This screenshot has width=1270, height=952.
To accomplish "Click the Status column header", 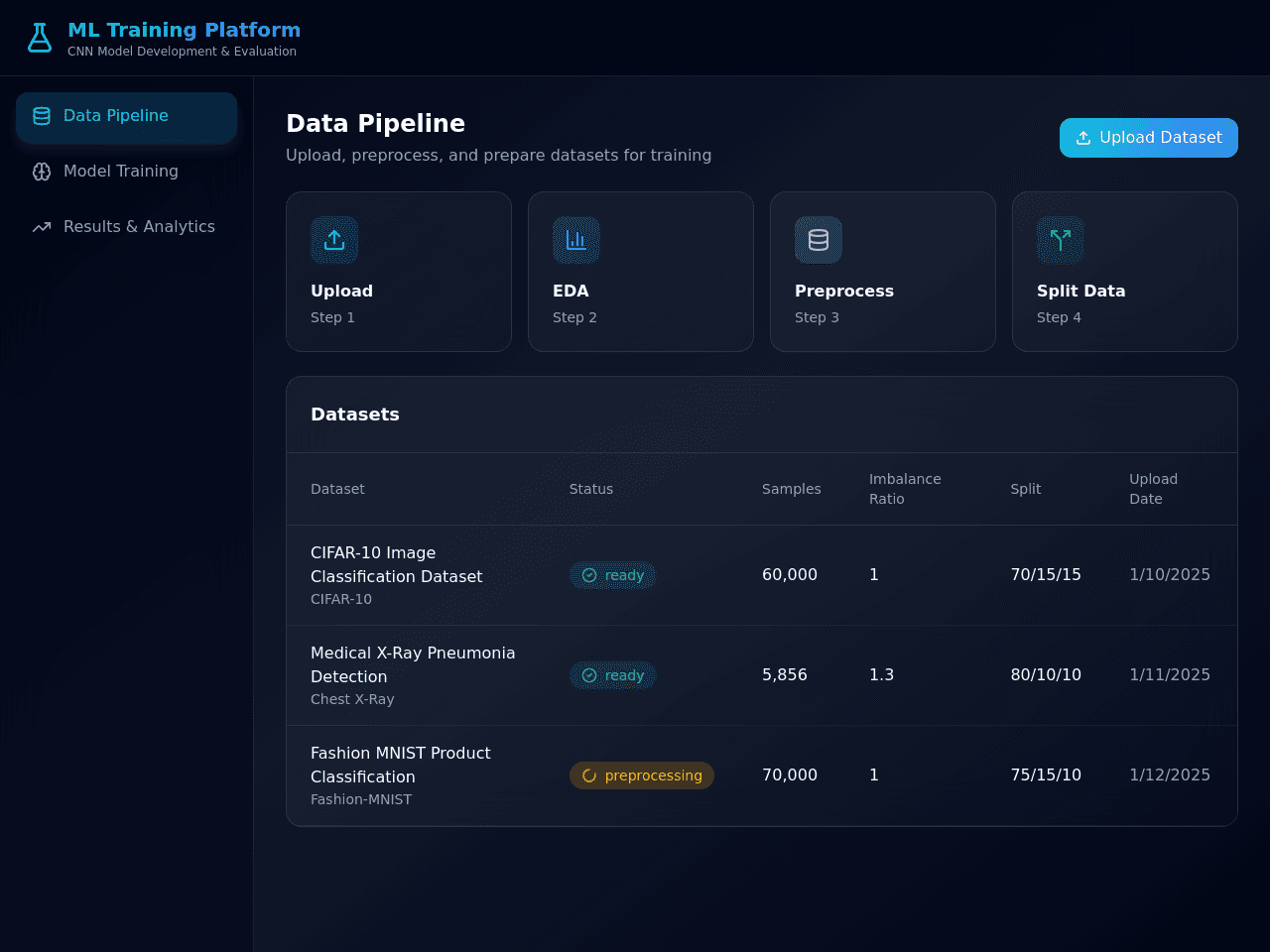I will click(591, 489).
